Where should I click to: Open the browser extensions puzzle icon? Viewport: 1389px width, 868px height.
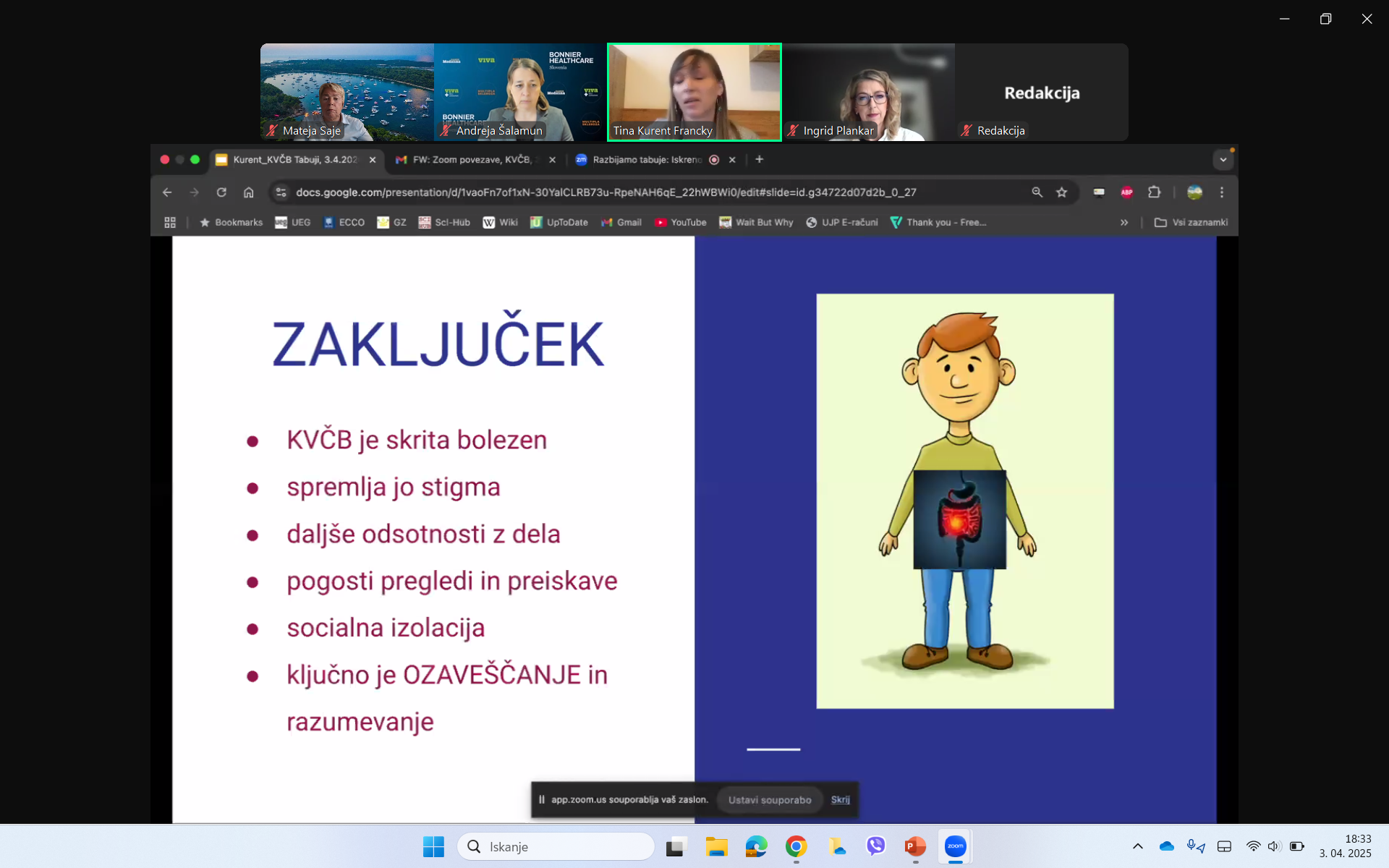coord(1154,192)
